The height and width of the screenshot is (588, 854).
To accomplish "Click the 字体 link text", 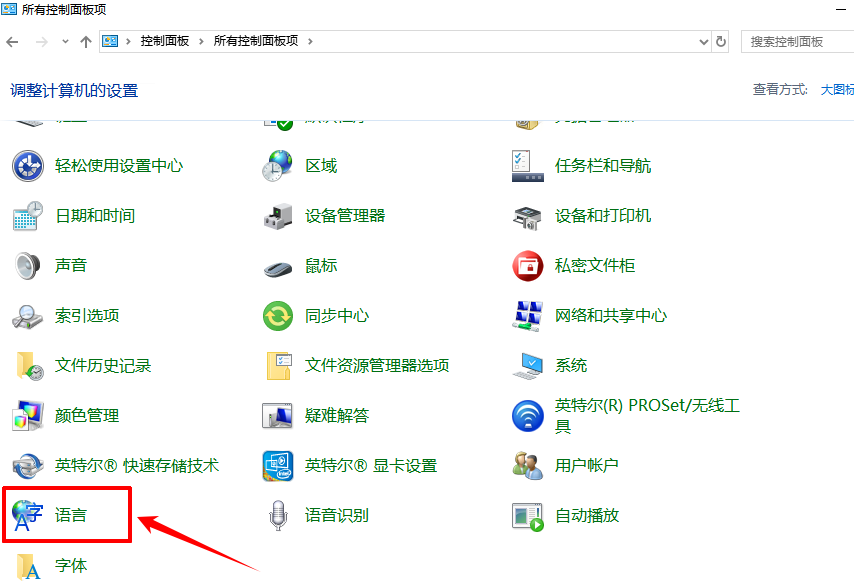I will 71,565.
